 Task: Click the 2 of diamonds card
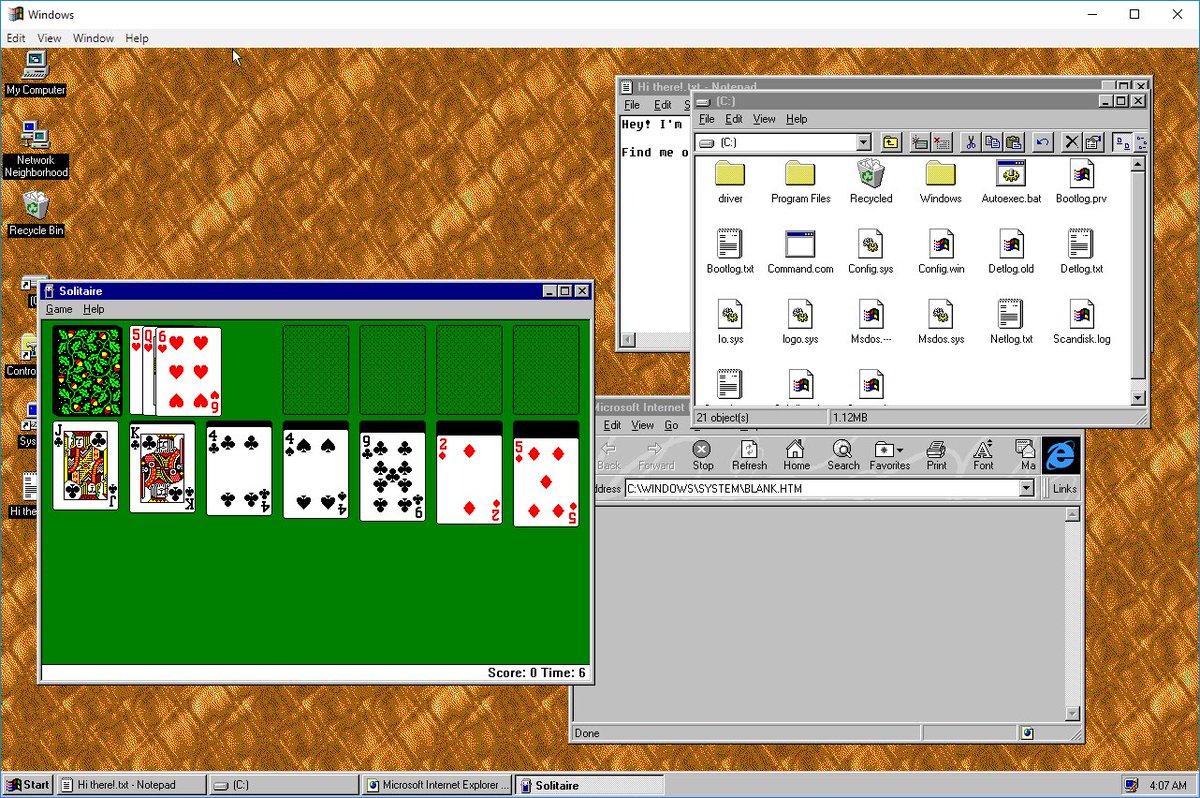tap(469, 479)
